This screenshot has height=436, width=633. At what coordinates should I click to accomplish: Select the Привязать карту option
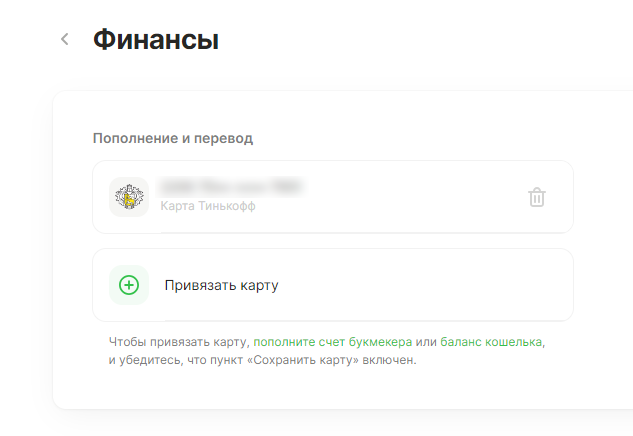click(x=333, y=285)
